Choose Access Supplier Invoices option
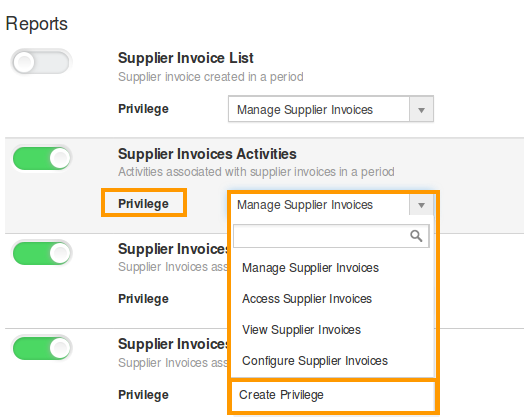The height and width of the screenshot is (420, 524). tap(307, 299)
